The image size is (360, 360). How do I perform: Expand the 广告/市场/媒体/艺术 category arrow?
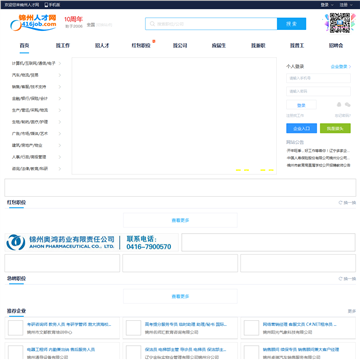pos(60,133)
